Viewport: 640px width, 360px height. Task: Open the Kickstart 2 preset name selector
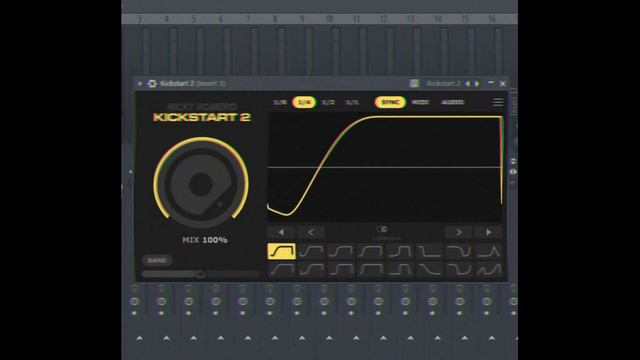pyautogui.click(x=443, y=84)
